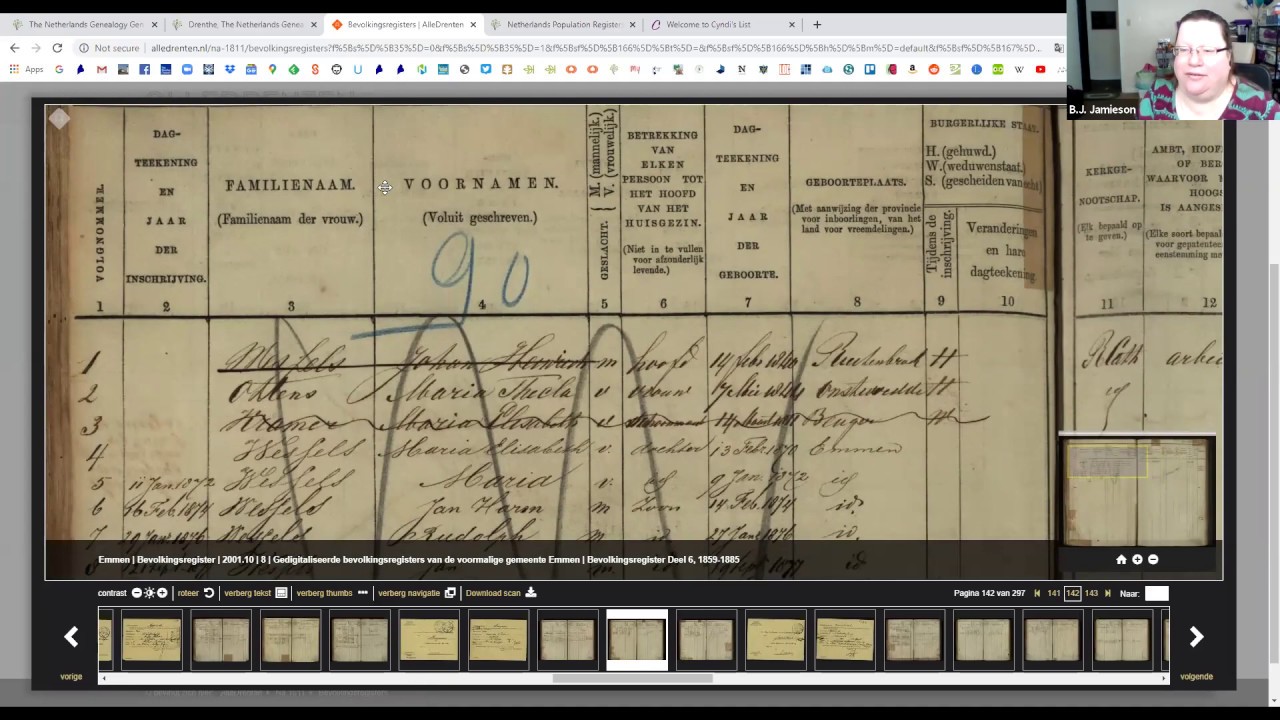
Task: Click the thumbnail strip's left scroll arrow
Action: point(103,678)
